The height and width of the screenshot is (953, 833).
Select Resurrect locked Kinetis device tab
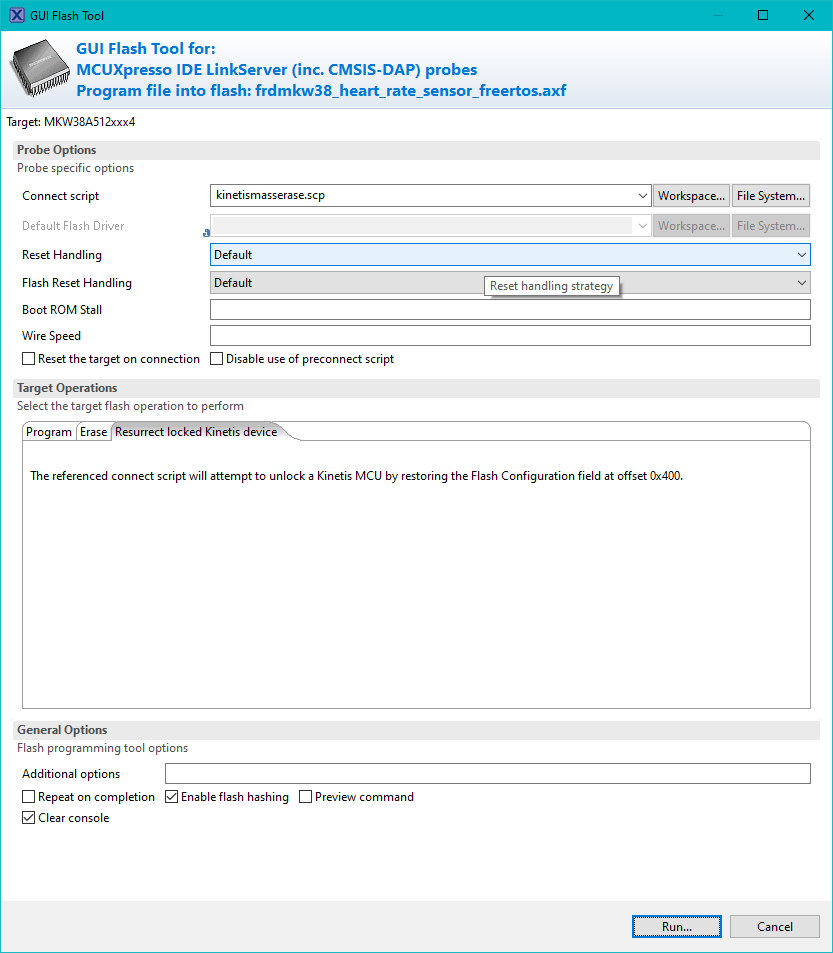(196, 432)
